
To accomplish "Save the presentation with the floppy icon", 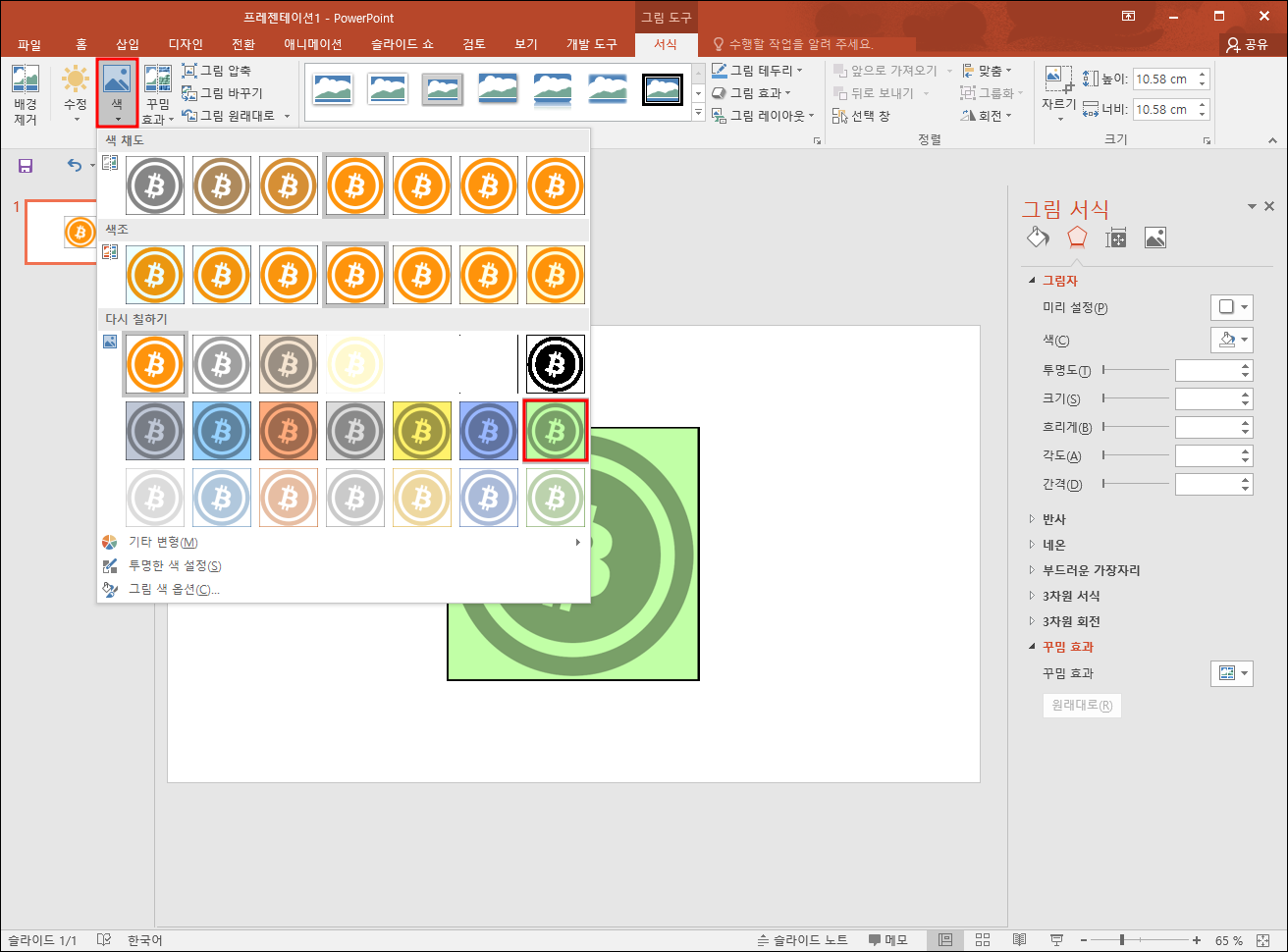I will point(26,166).
